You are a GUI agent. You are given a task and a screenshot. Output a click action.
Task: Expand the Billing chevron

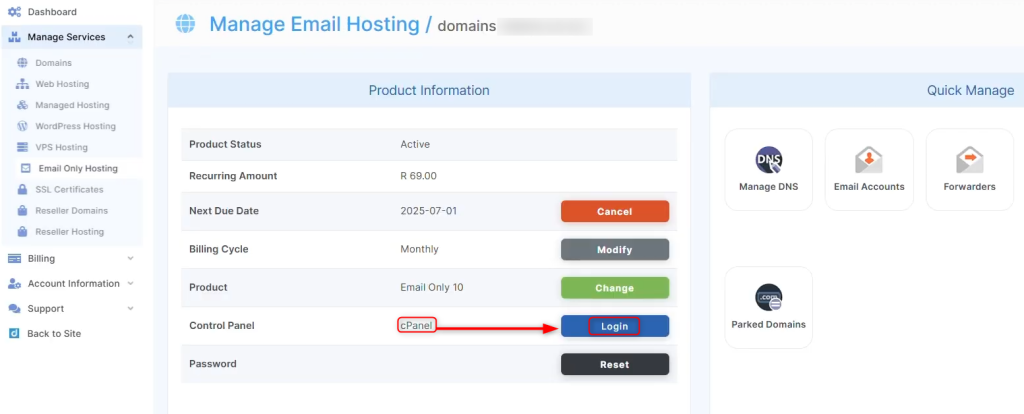pos(130,259)
